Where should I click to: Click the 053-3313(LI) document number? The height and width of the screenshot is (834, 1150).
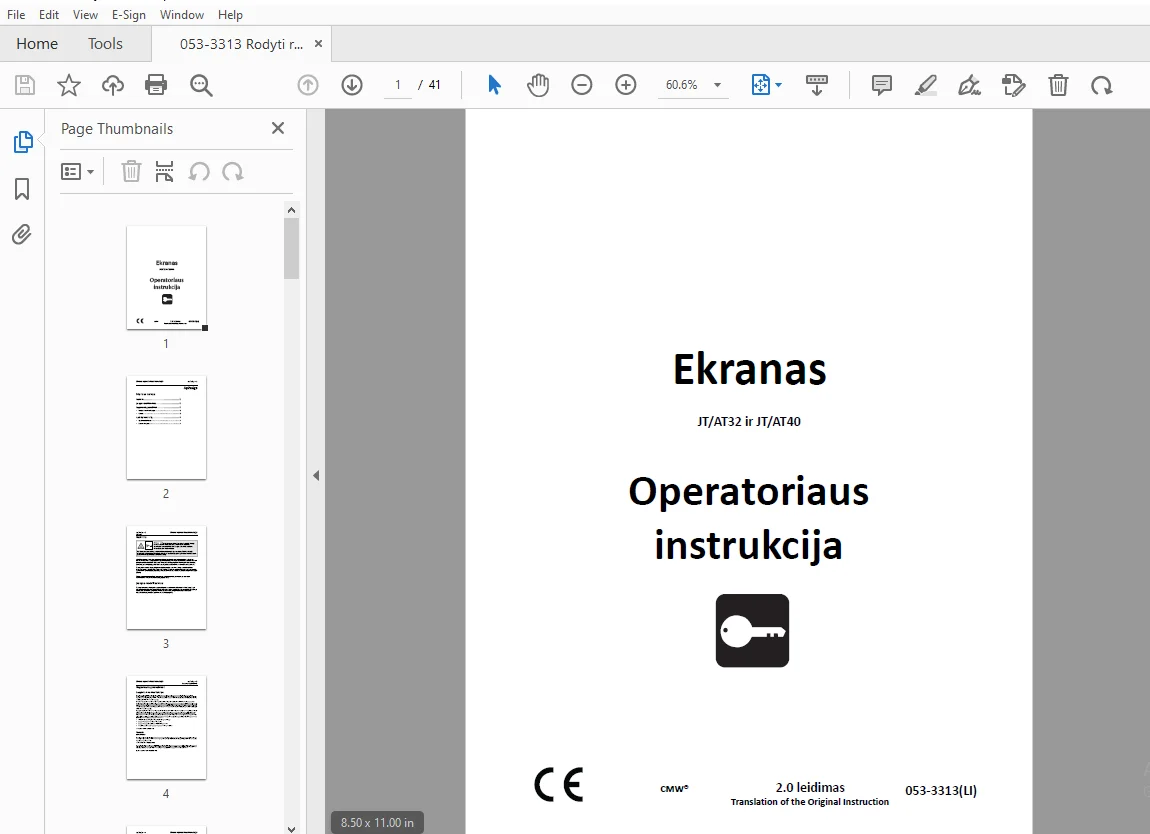[941, 791]
